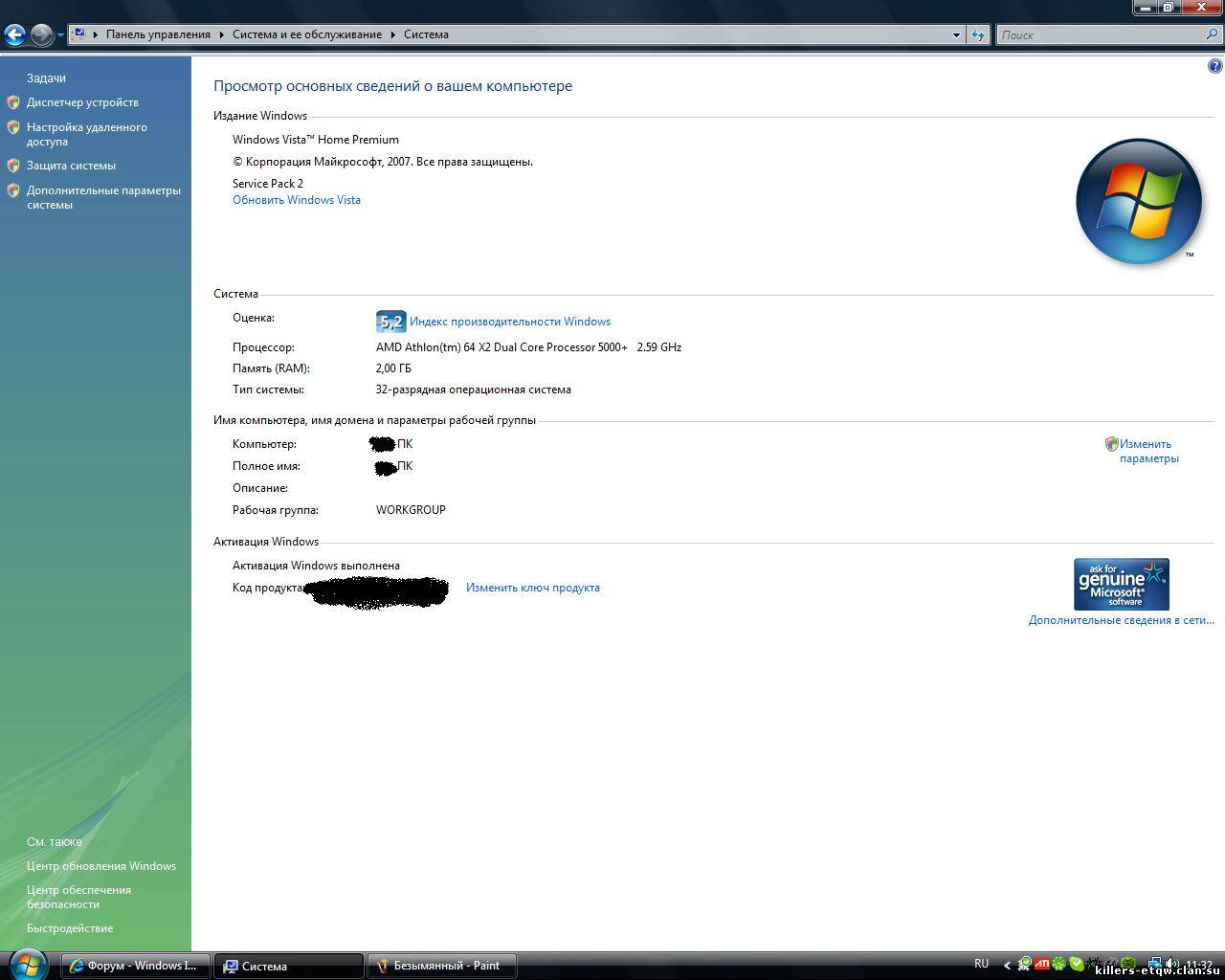Screen dimensions: 1225x980
Task: Switch to Безымянный - Paint taskbar button
Action: (x=442, y=966)
